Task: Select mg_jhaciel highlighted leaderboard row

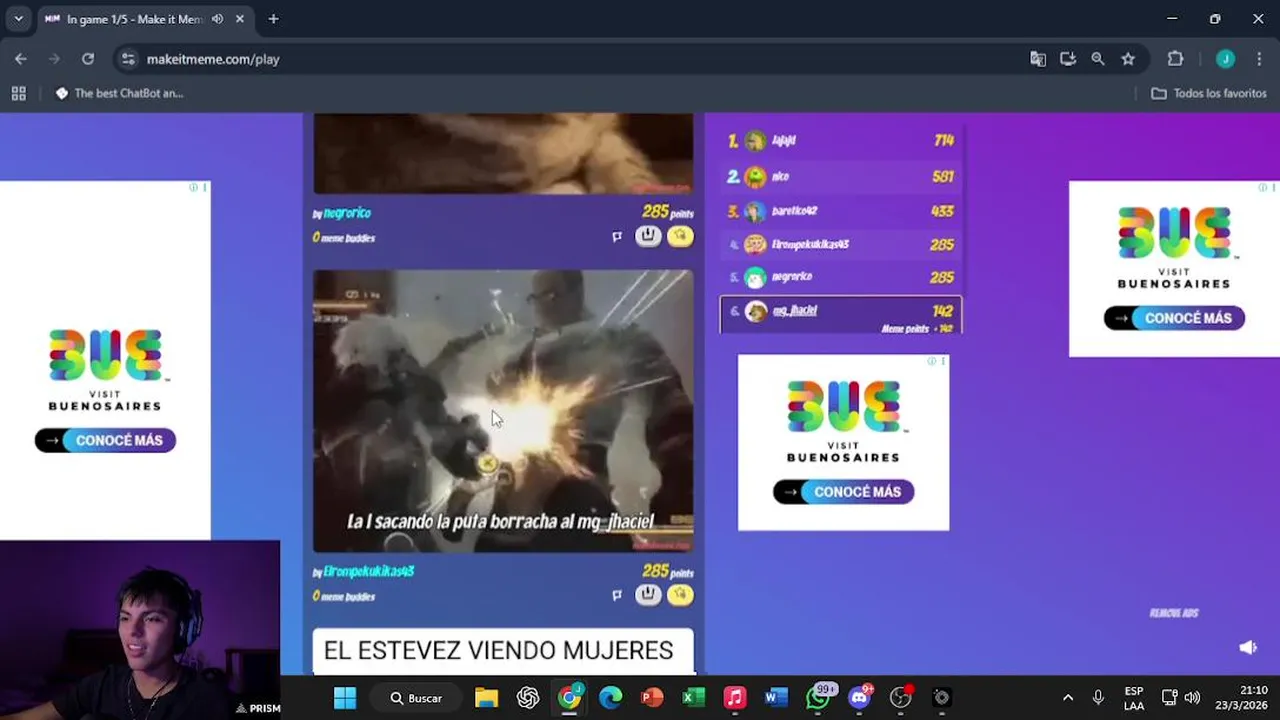Action: pyautogui.click(x=840, y=314)
